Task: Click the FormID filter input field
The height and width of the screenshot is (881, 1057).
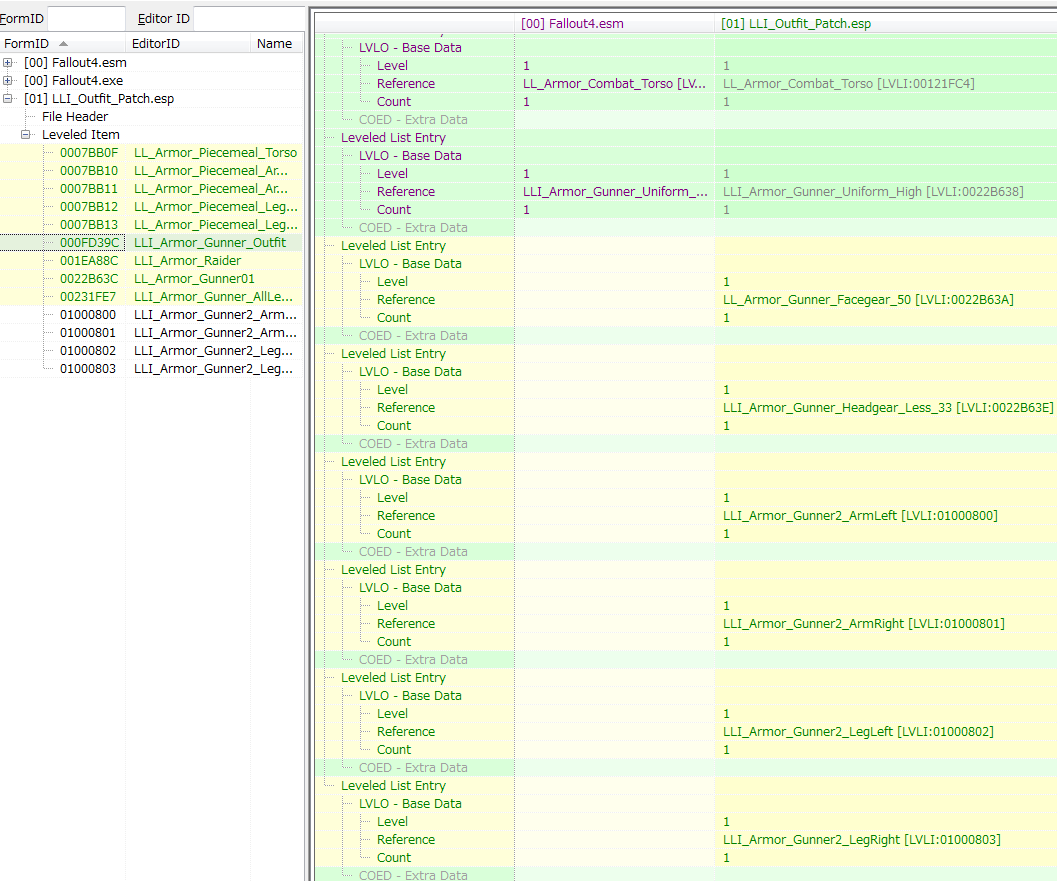Action: (86, 19)
